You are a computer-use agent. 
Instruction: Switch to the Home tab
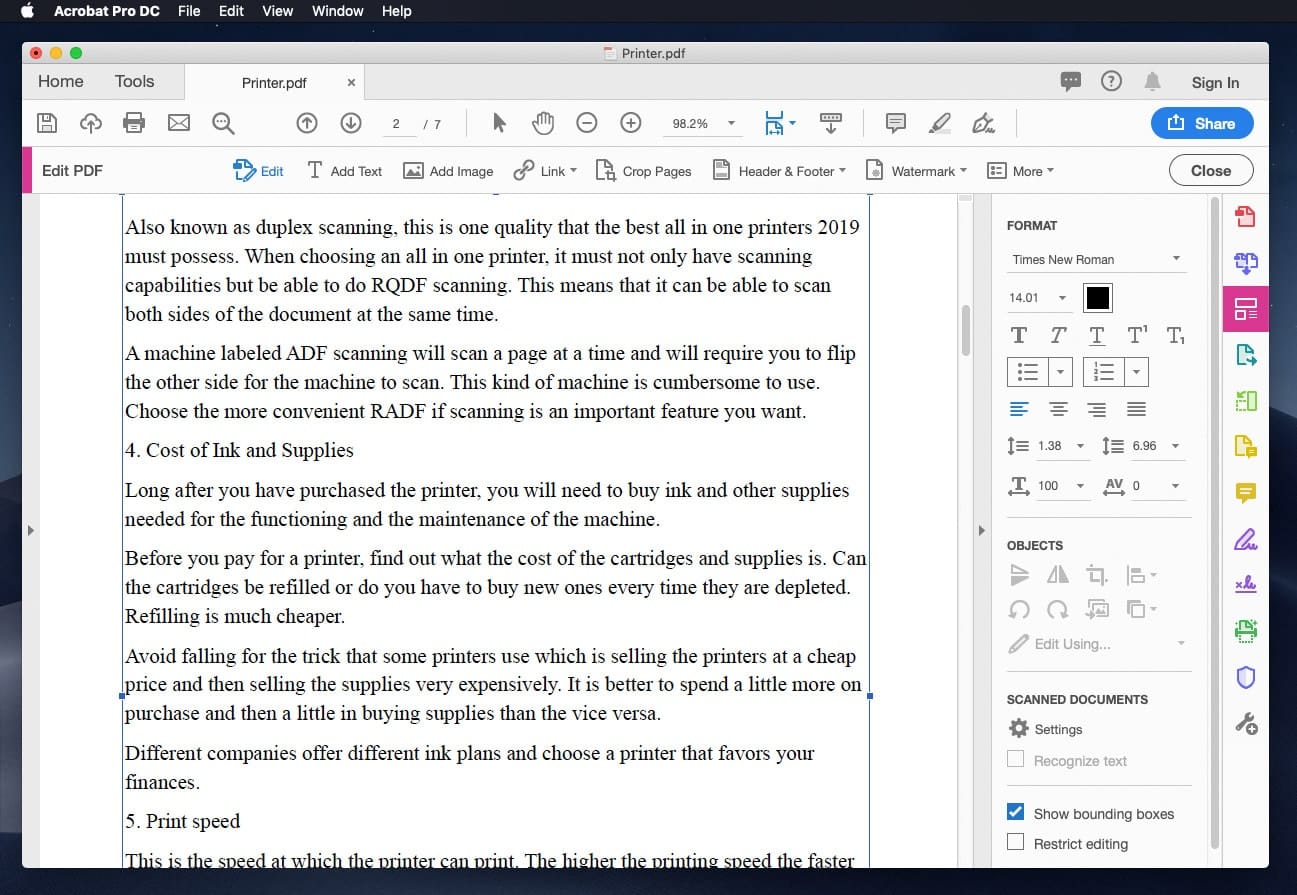(x=61, y=82)
